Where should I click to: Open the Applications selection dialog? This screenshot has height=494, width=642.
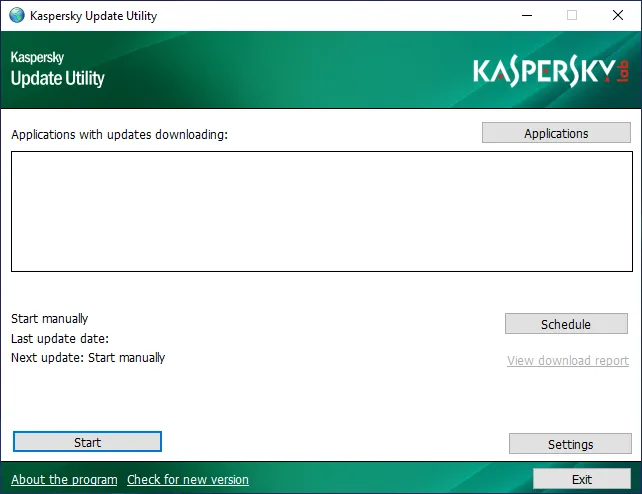(556, 133)
